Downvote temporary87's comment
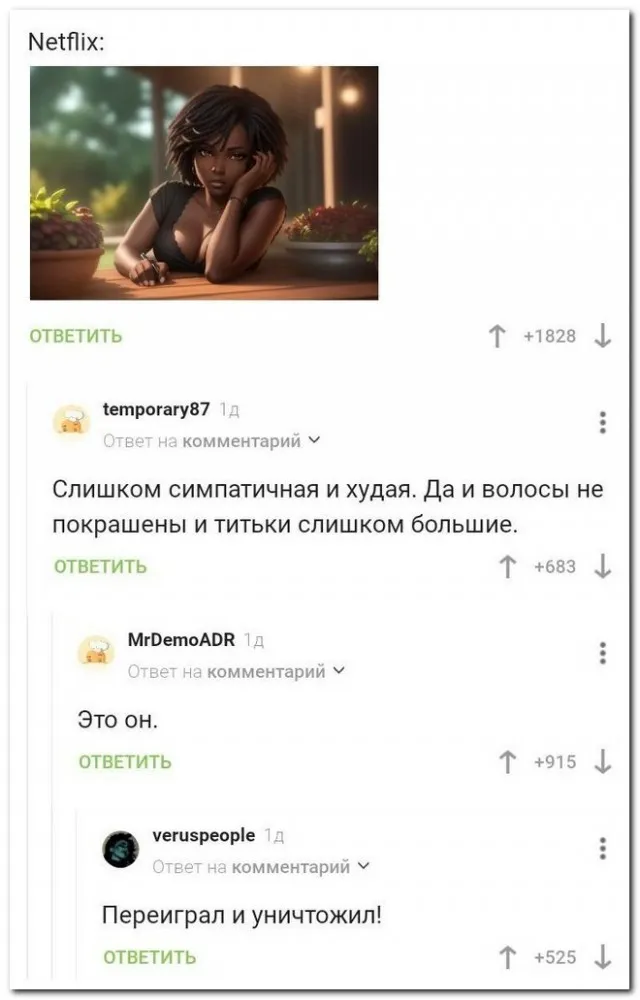640x1000 pixels. coord(602,566)
